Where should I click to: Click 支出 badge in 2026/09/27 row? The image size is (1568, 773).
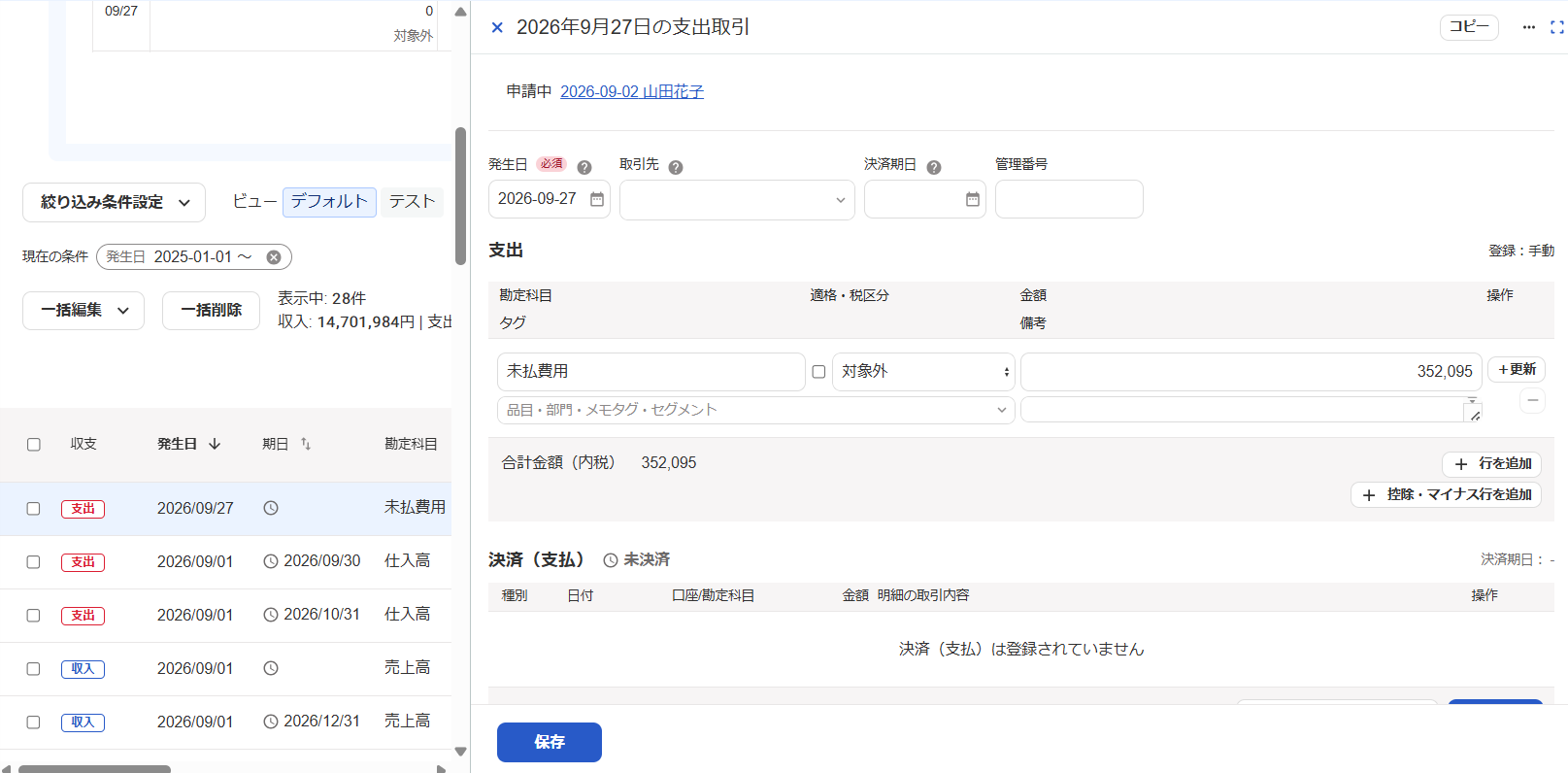83,509
